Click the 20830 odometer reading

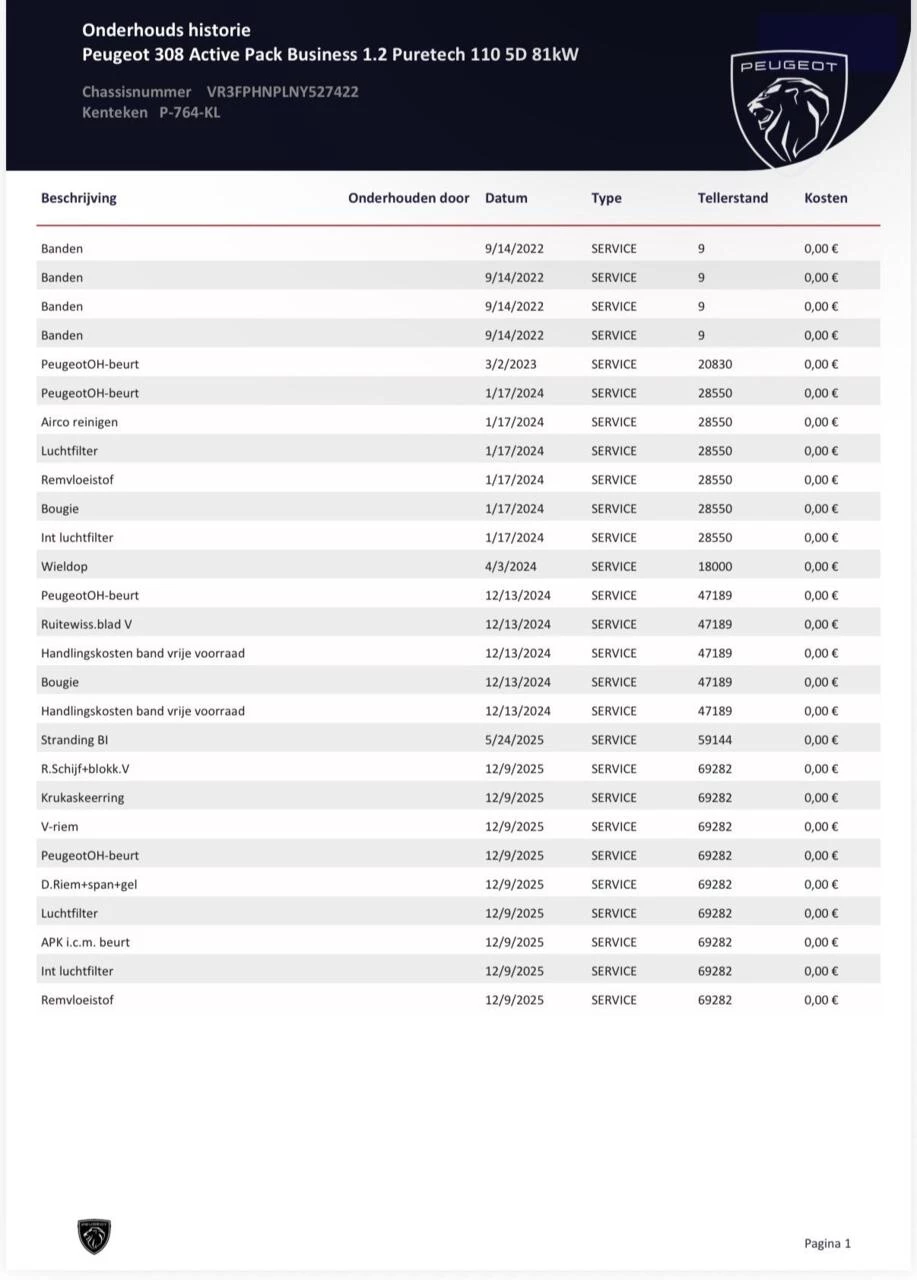[715, 364]
